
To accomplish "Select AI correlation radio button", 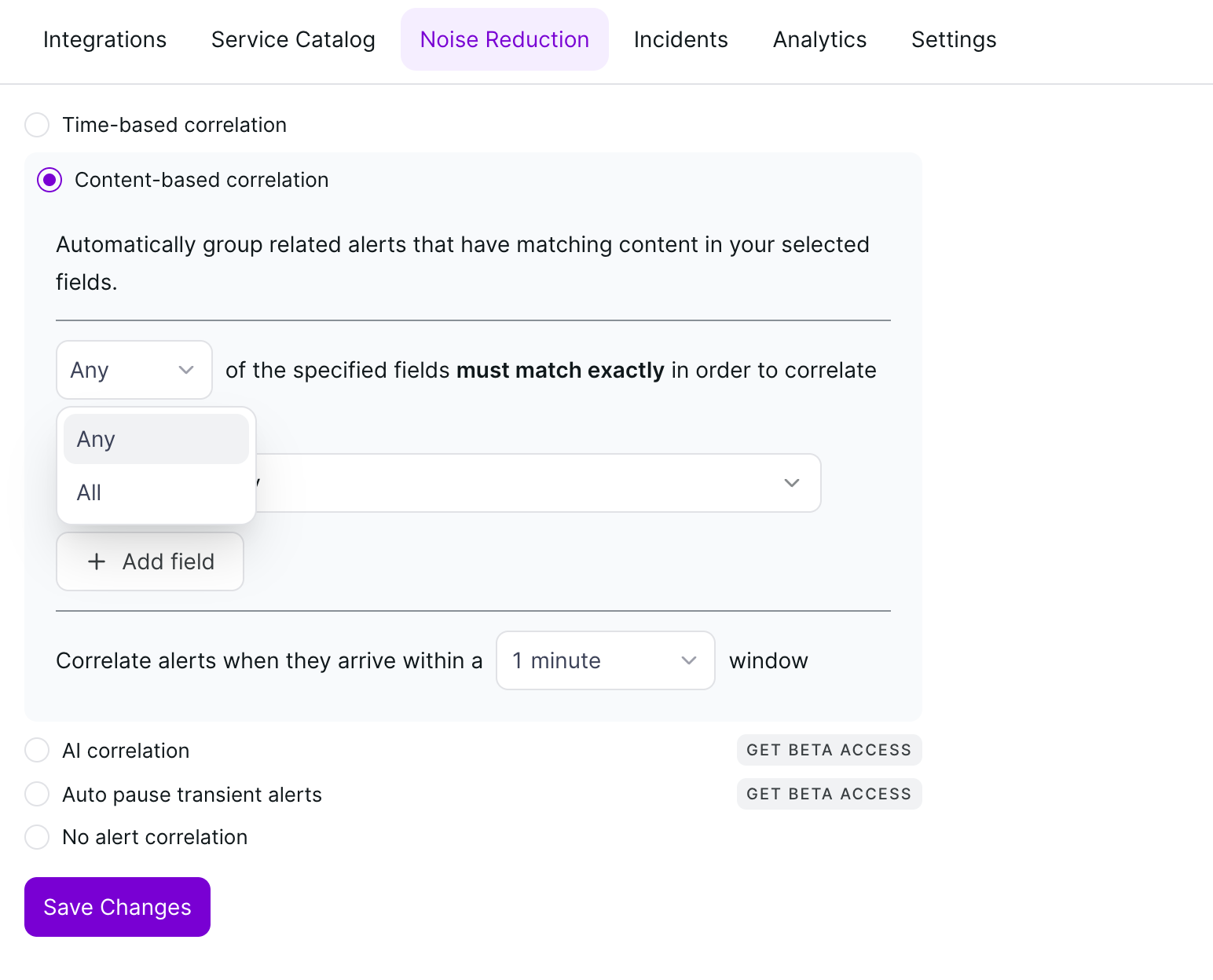I will coord(37,751).
